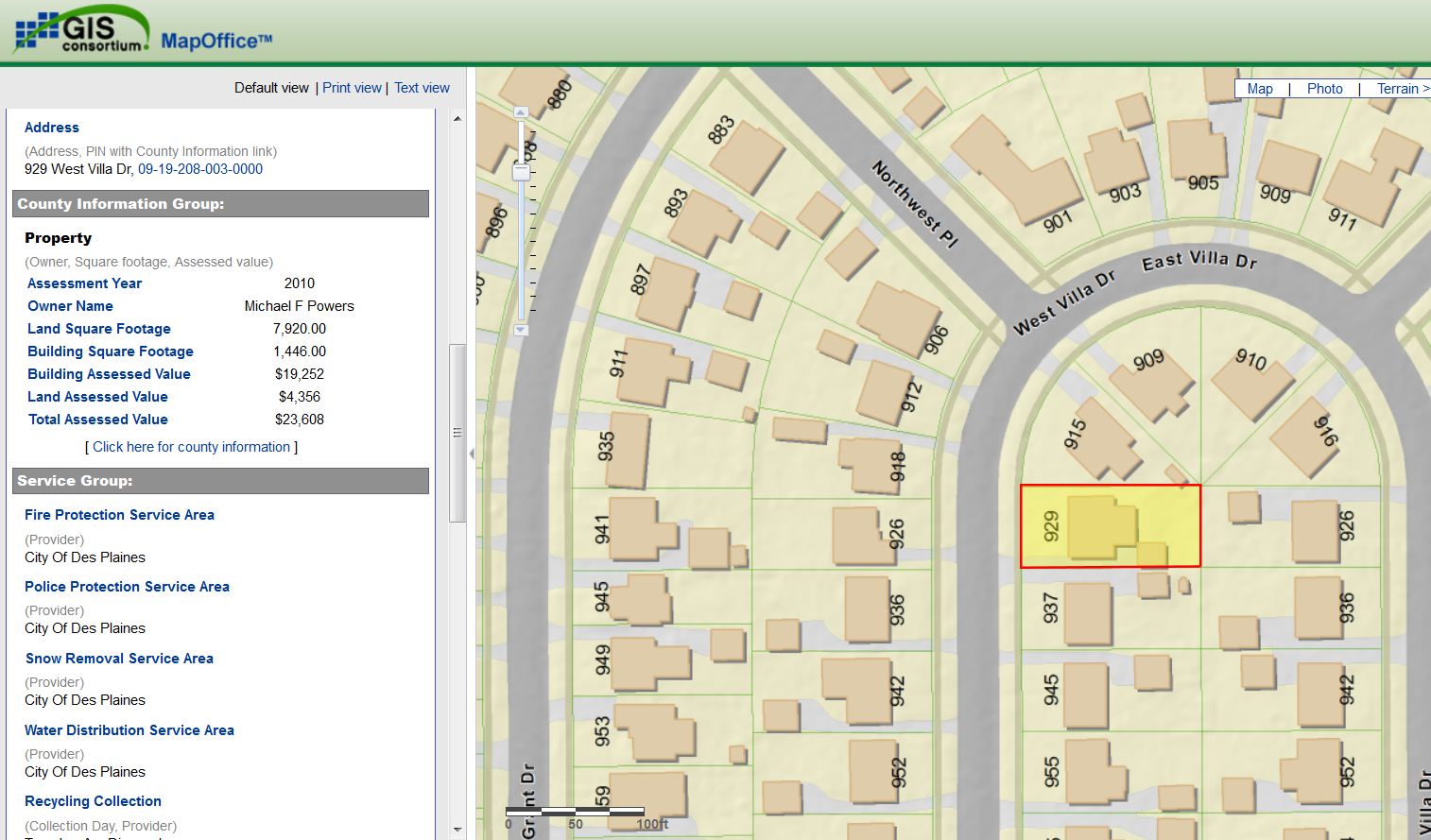Click here for county information
Image resolution: width=1431 pixels, height=840 pixels.
(191, 446)
